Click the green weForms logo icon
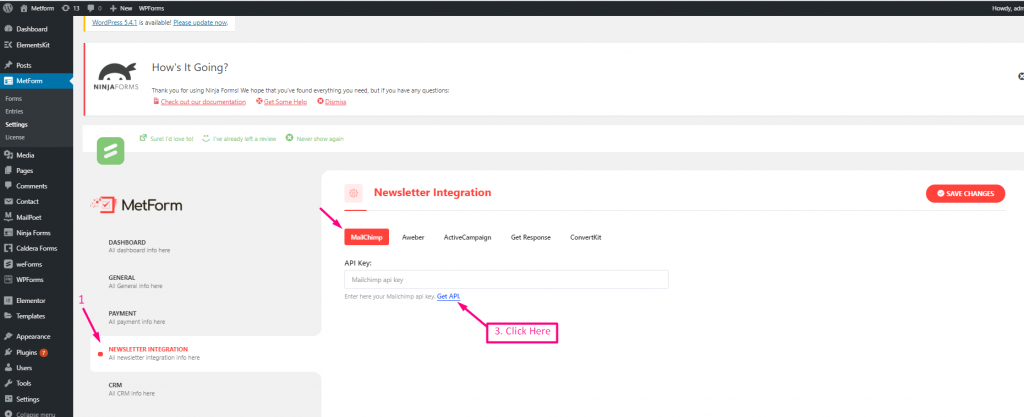 [x=110, y=151]
